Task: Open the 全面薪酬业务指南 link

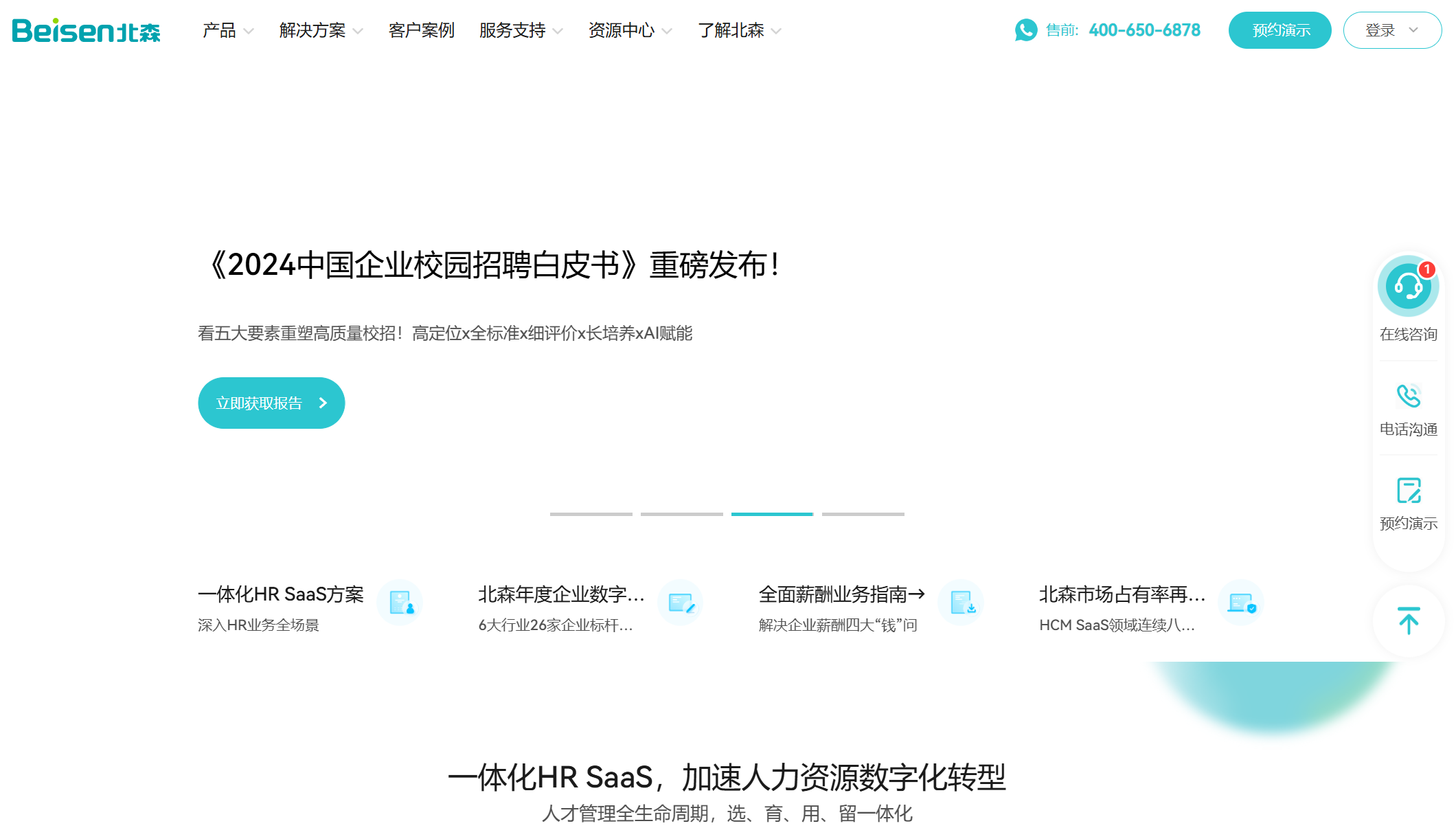Action: [x=842, y=594]
